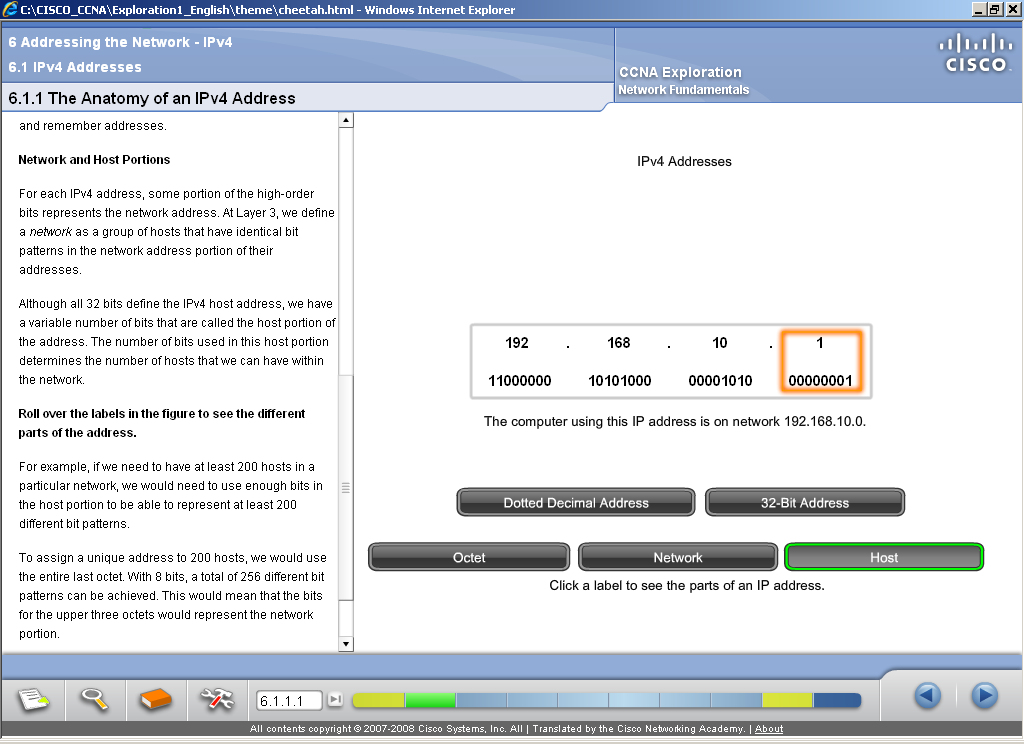1024x744 pixels.
Task: Click the page number field showing 6.1.1.1
Action: point(289,700)
